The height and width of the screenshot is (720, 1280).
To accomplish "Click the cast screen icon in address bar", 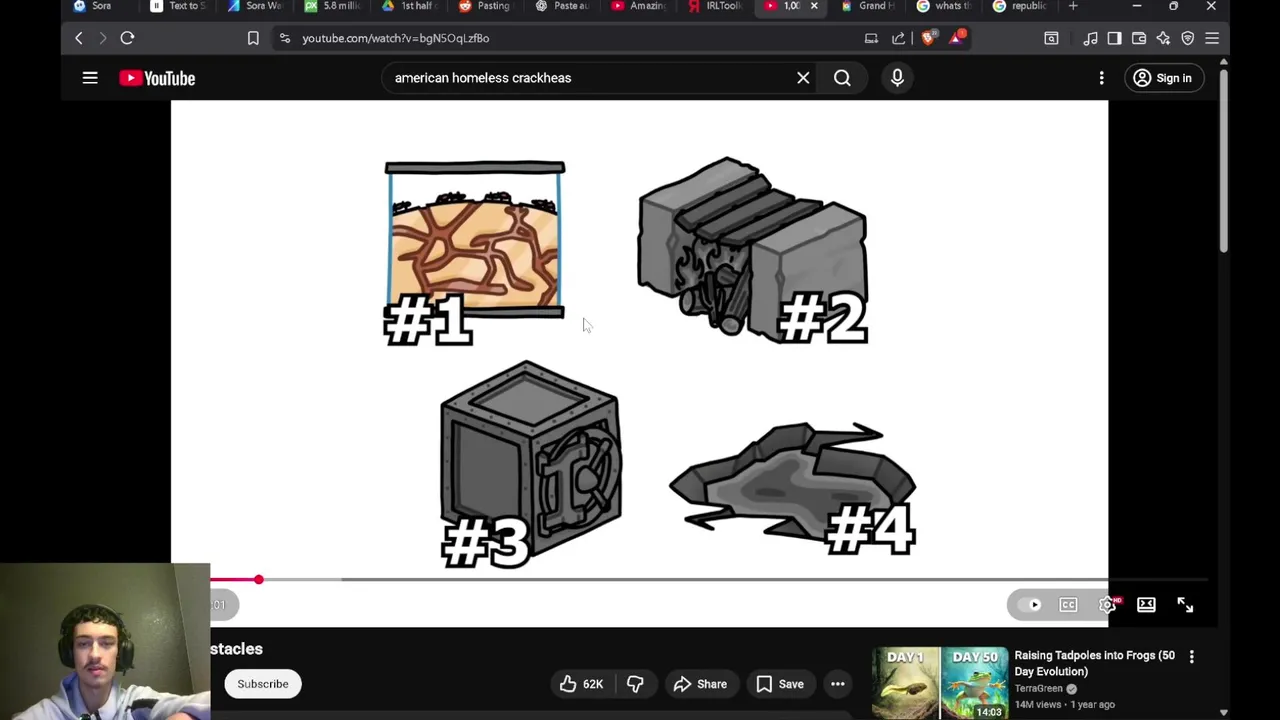I will pos(871,38).
